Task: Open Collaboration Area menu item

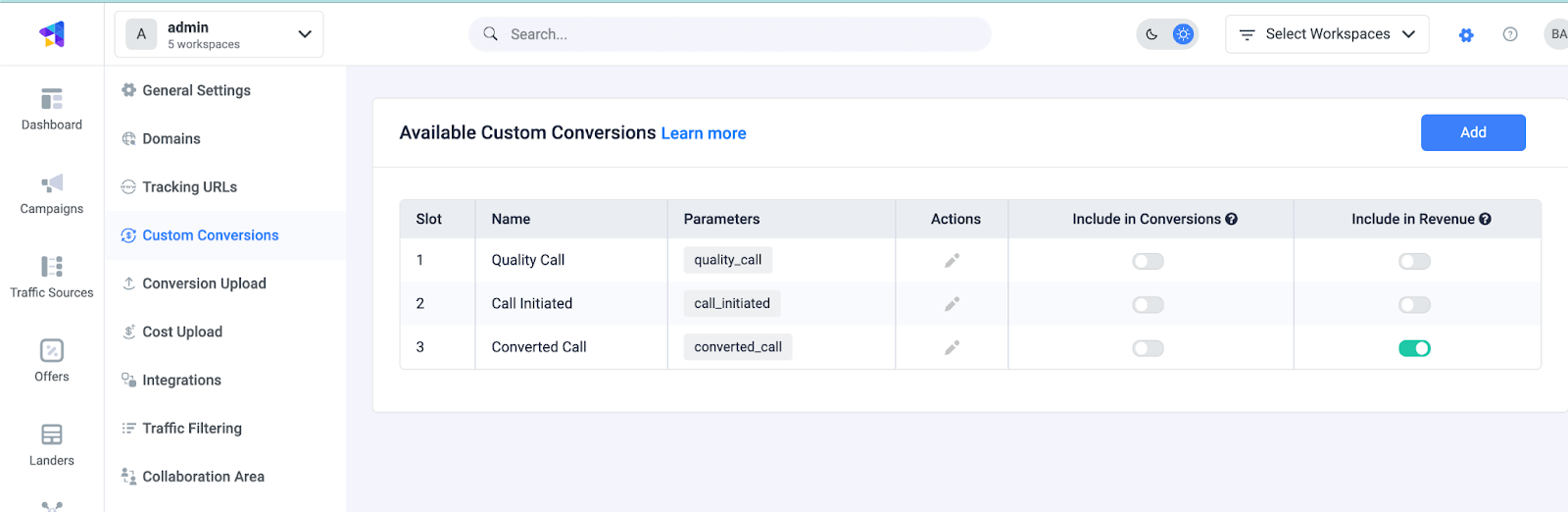Action: point(225,477)
